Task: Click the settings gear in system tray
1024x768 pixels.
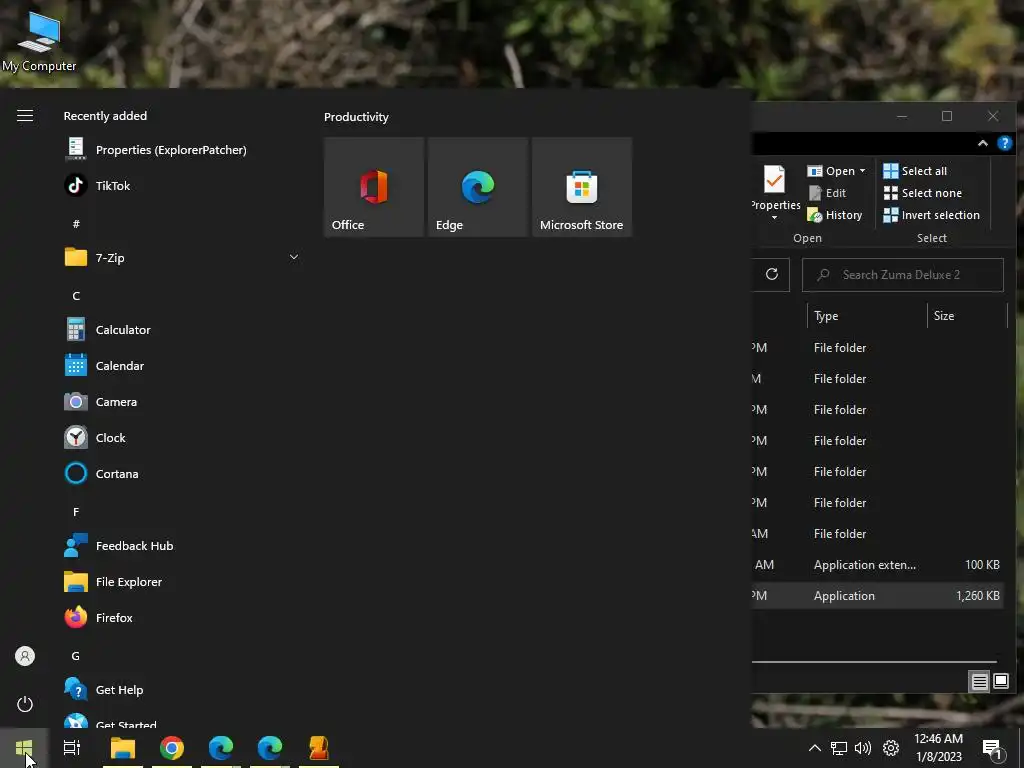Action: (891, 748)
